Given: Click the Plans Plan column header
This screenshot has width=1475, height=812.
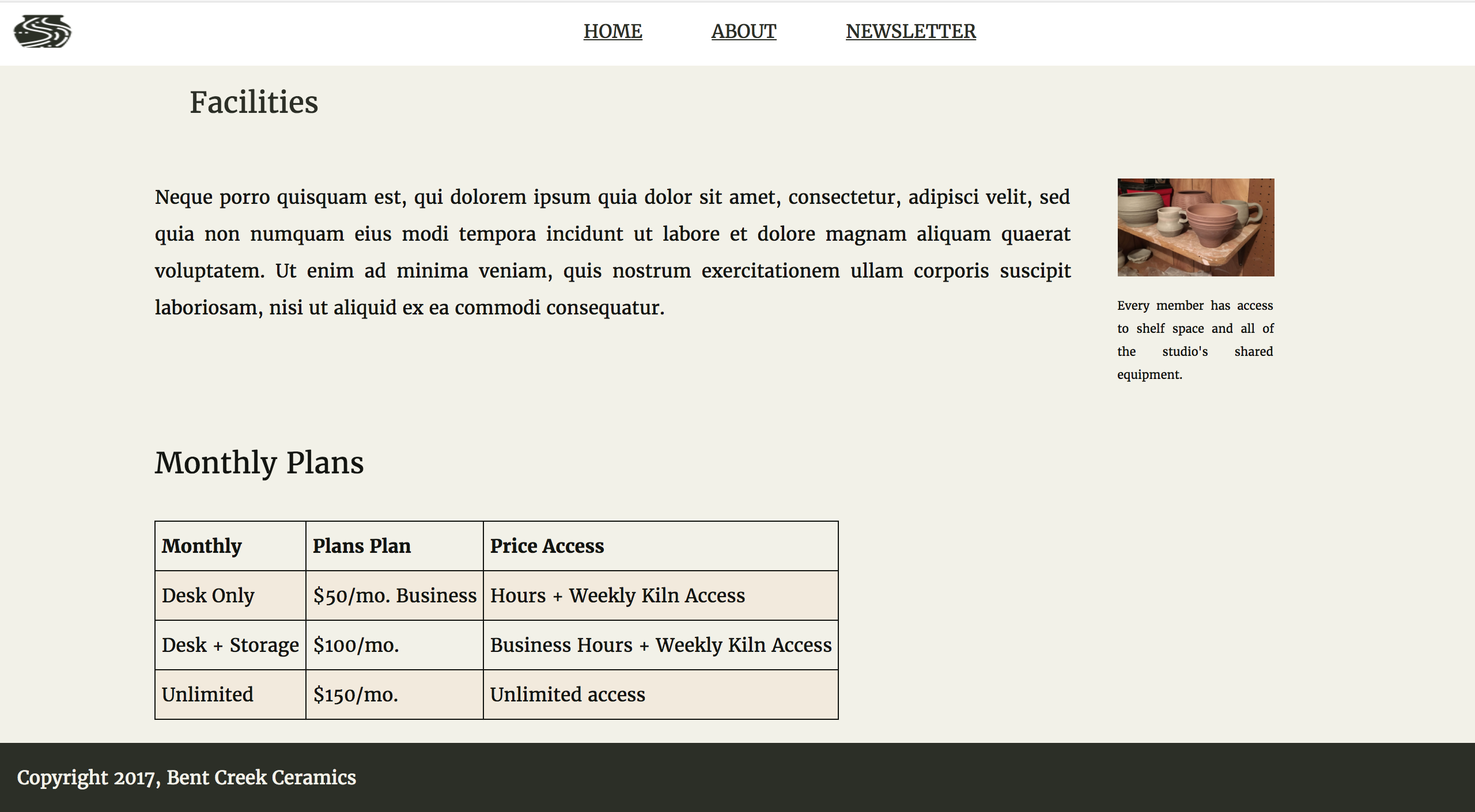Looking at the screenshot, I should tap(361, 545).
